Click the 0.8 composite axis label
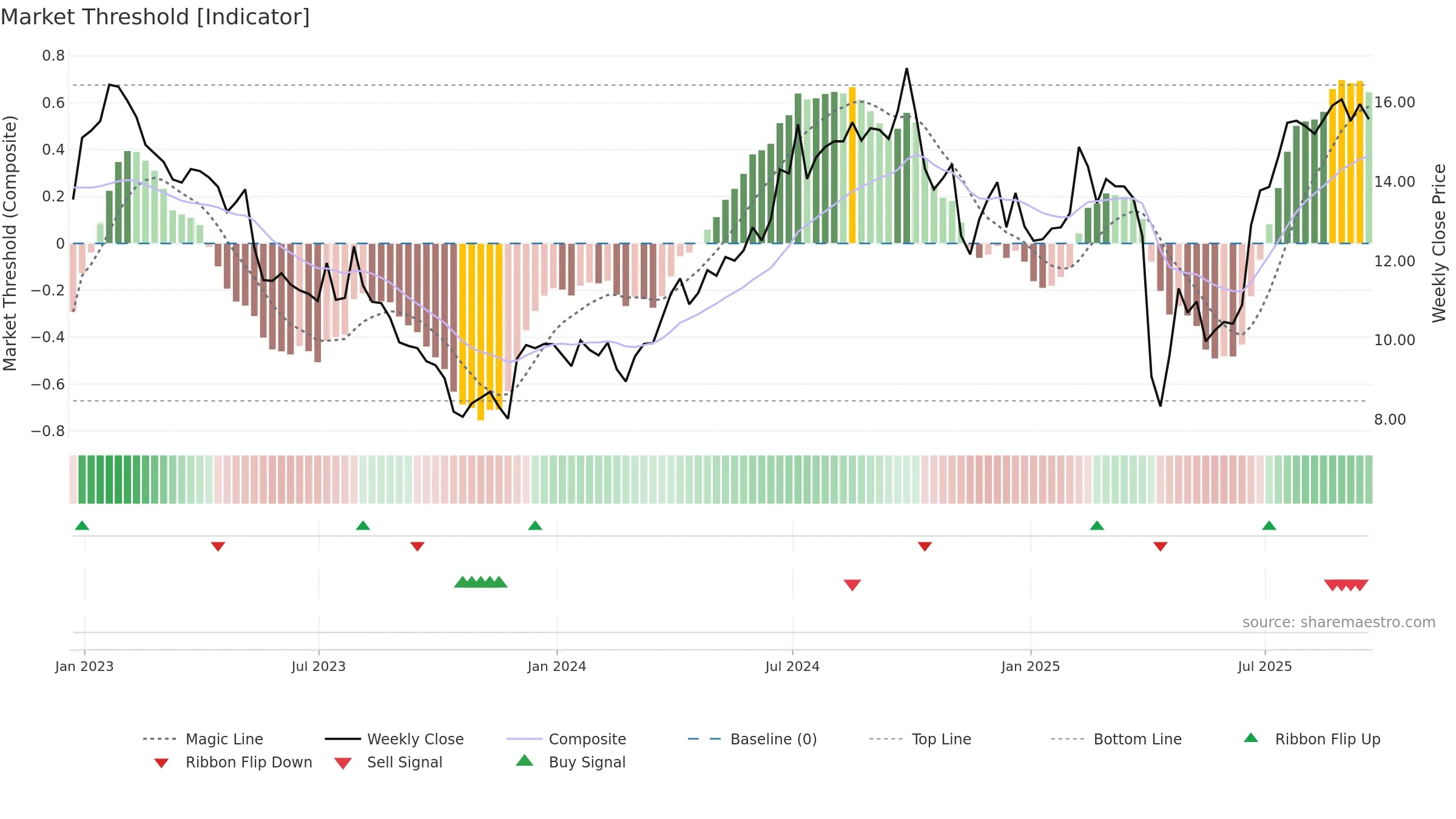Screen dimensions: 1456x819 (x=53, y=56)
